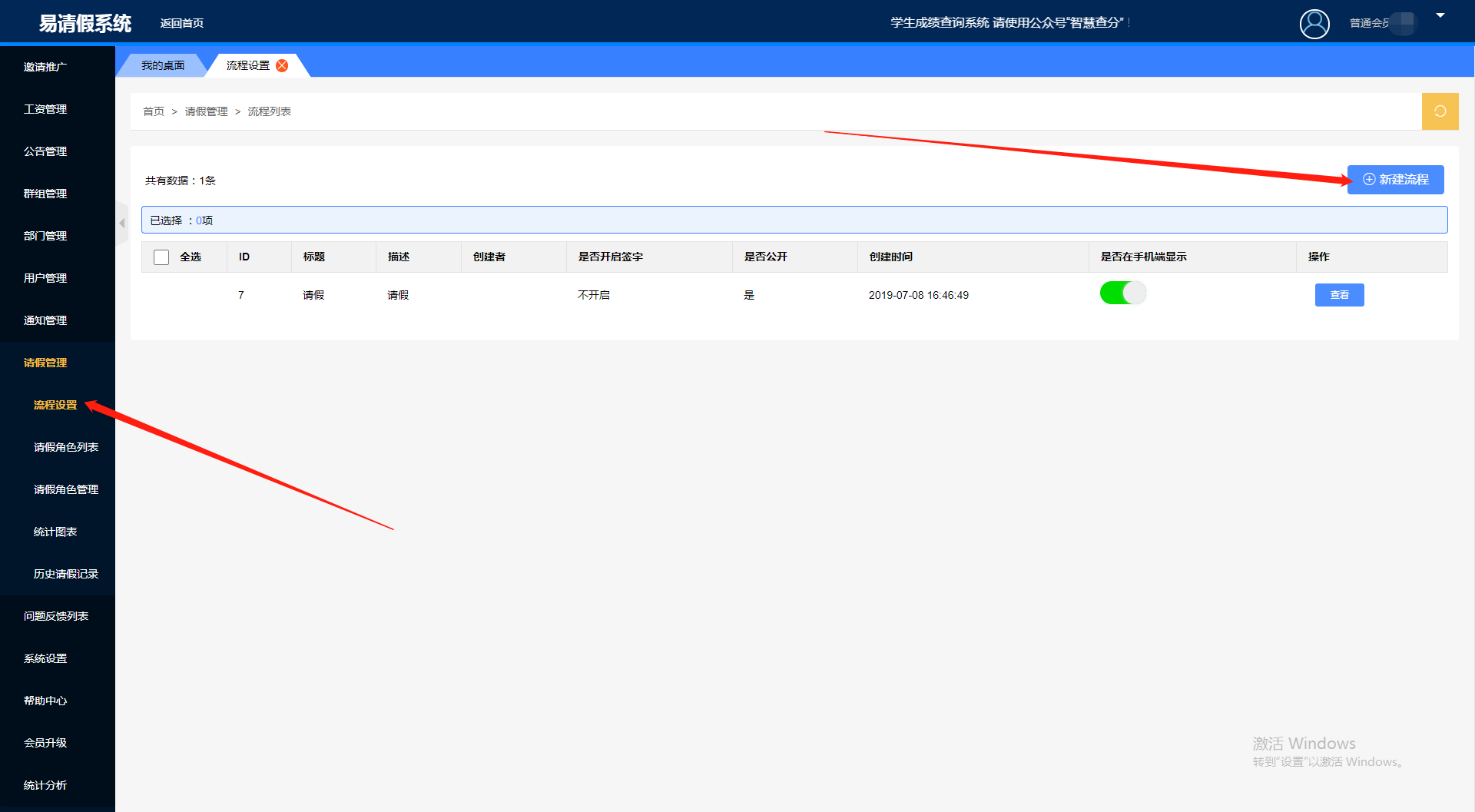Open the account dropdown arrow
This screenshot has height=812, width=1475.
[1440, 15]
